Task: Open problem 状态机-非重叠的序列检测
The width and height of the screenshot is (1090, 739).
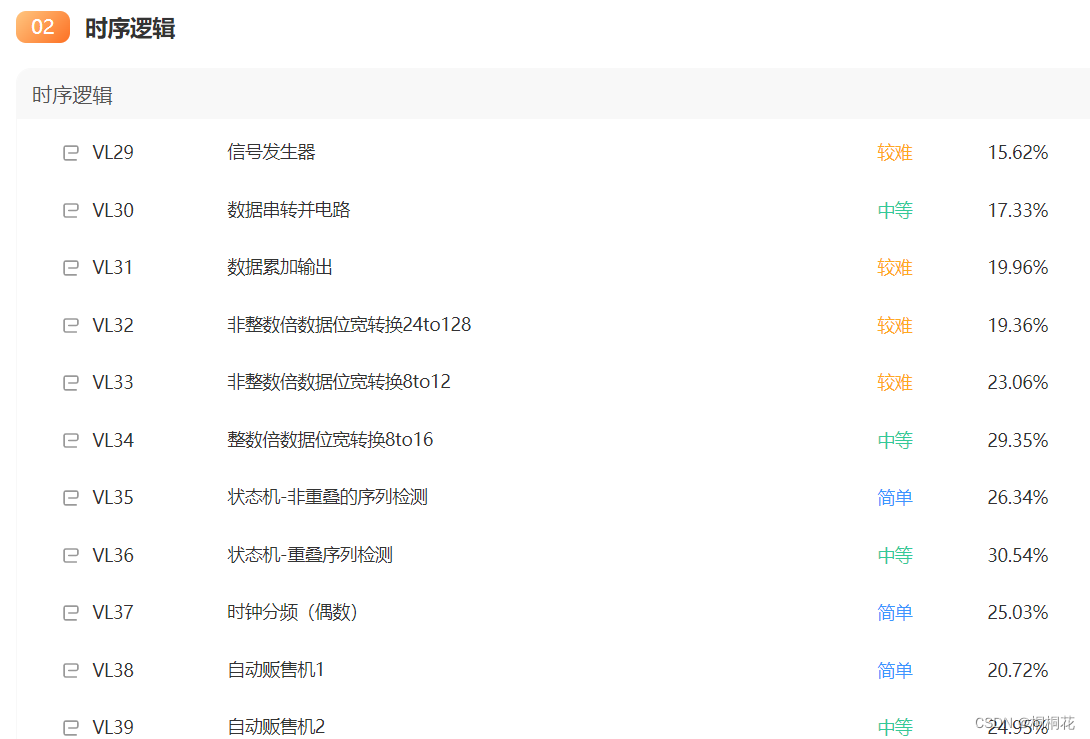Action: click(x=327, y=497)
